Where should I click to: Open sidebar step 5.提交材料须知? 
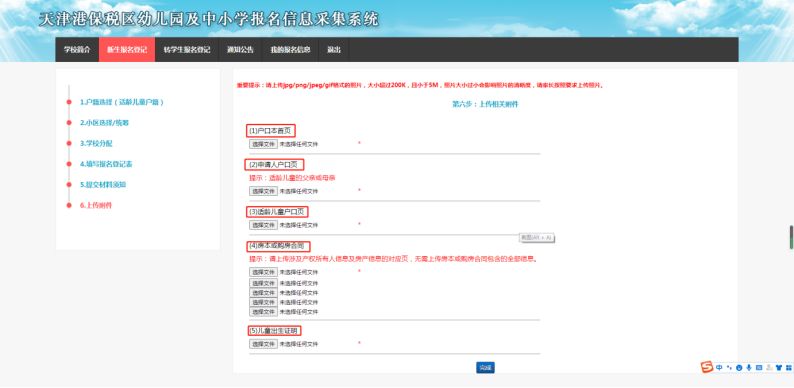[x=103, y=185]
